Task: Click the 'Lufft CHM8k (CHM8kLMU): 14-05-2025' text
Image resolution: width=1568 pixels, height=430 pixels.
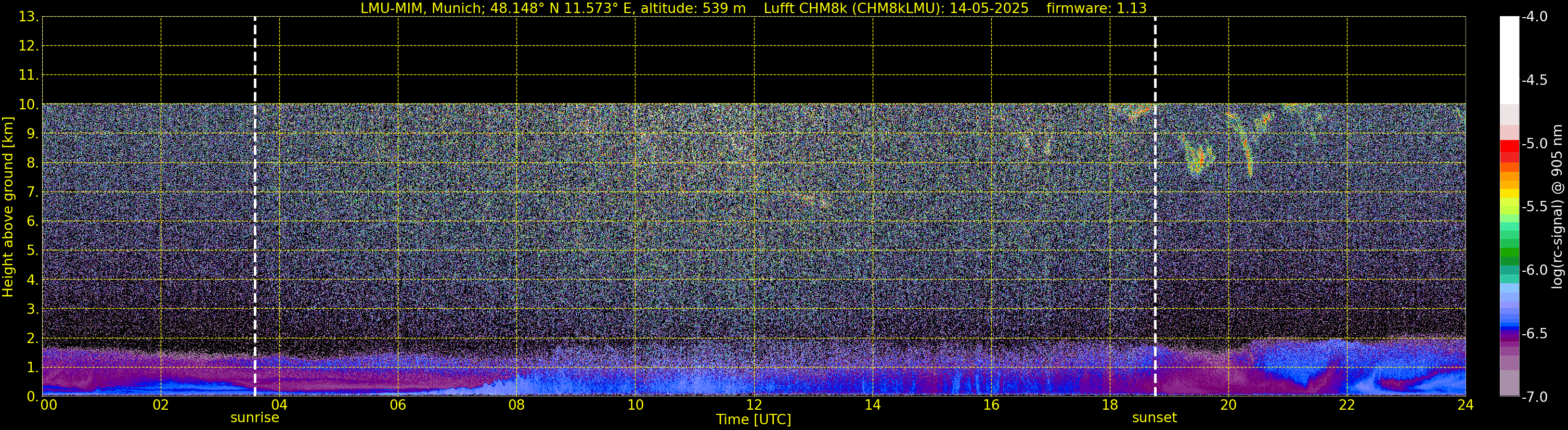Action: [x=896, y=8]
